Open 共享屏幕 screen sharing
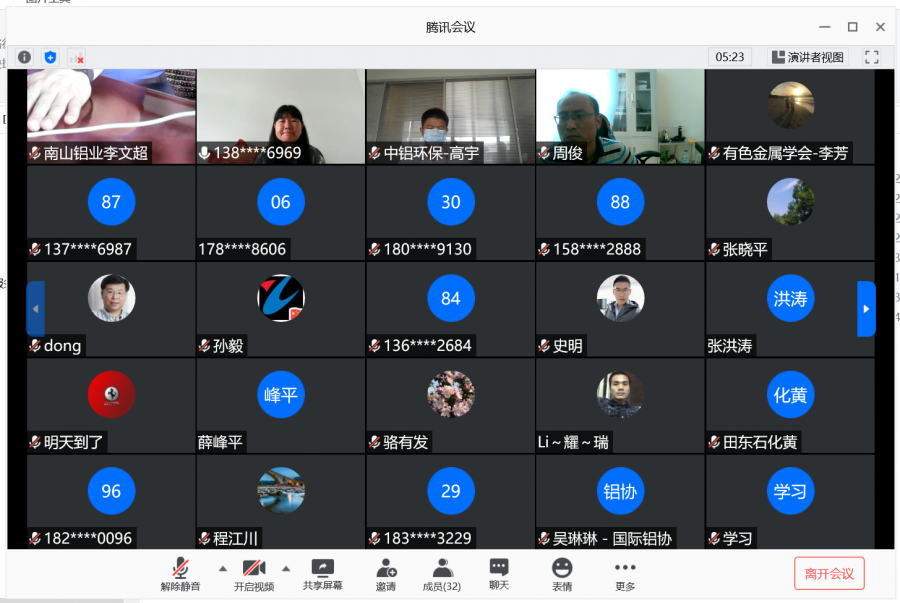Viewport: 900px width, 603px height. tap(322, 574)
